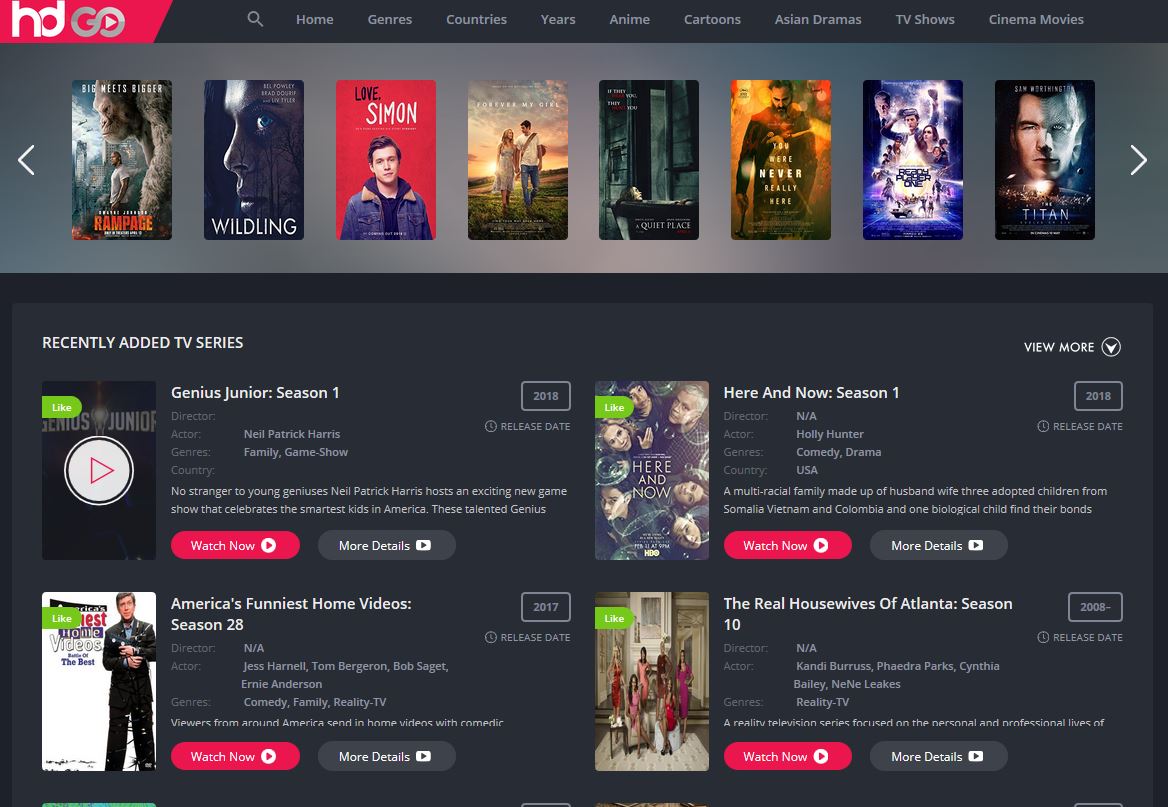Click More Details for Here And Now
This screenshot has height=807, width=1168.
point(939,545)
